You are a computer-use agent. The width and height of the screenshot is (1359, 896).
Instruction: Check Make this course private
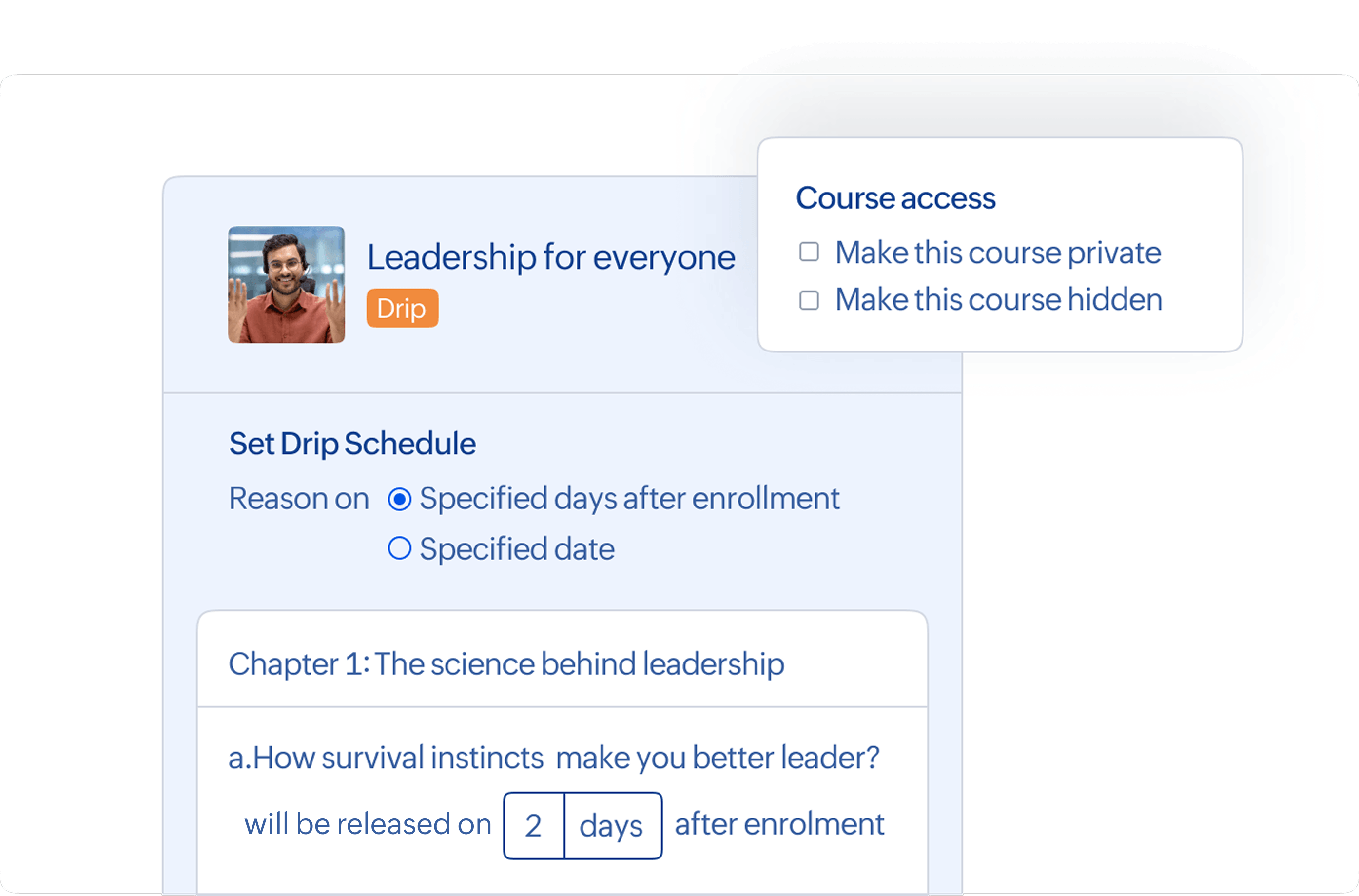(x=808, y=252)
